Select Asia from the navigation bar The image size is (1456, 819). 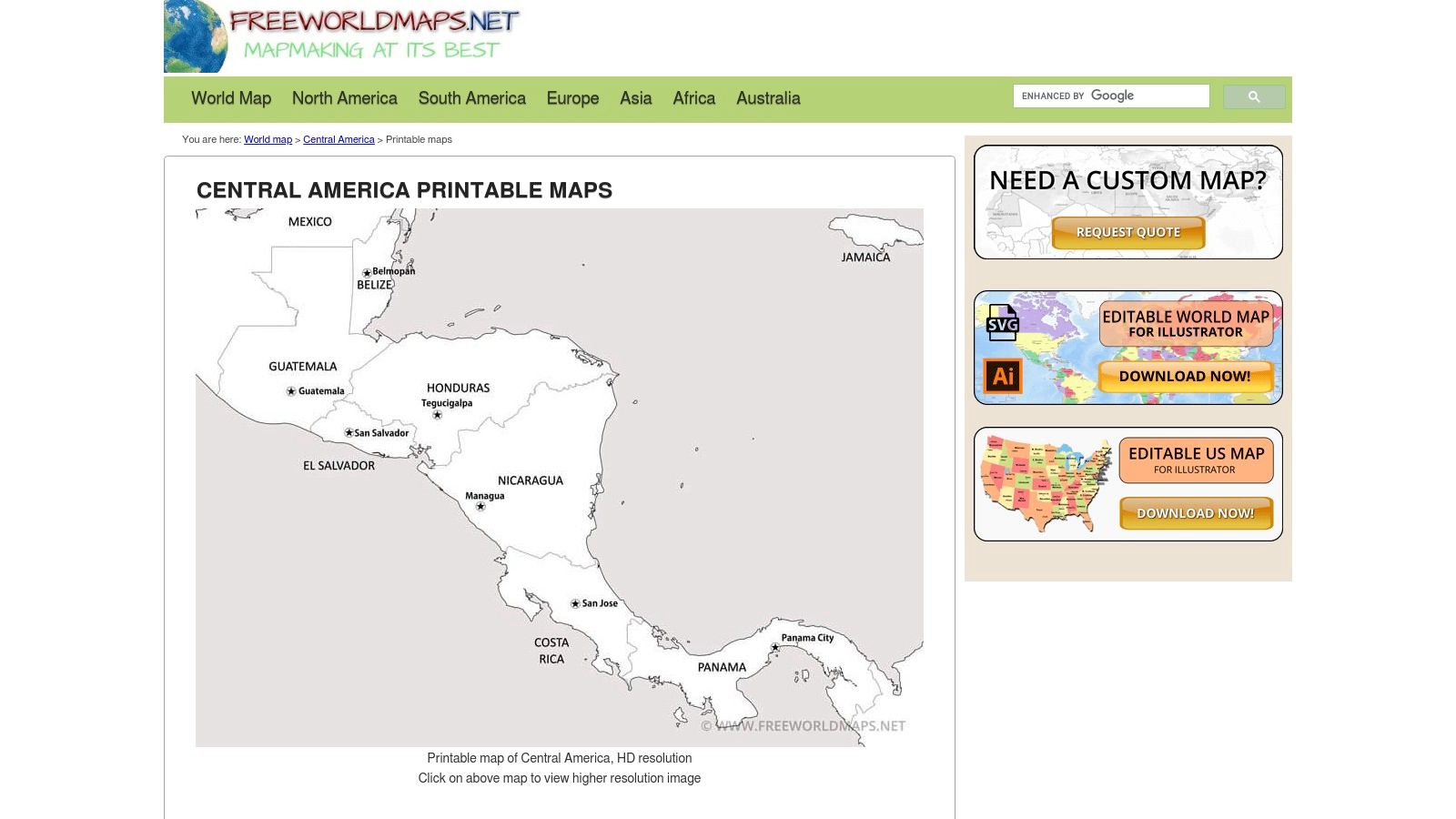(x=635, y=98)
